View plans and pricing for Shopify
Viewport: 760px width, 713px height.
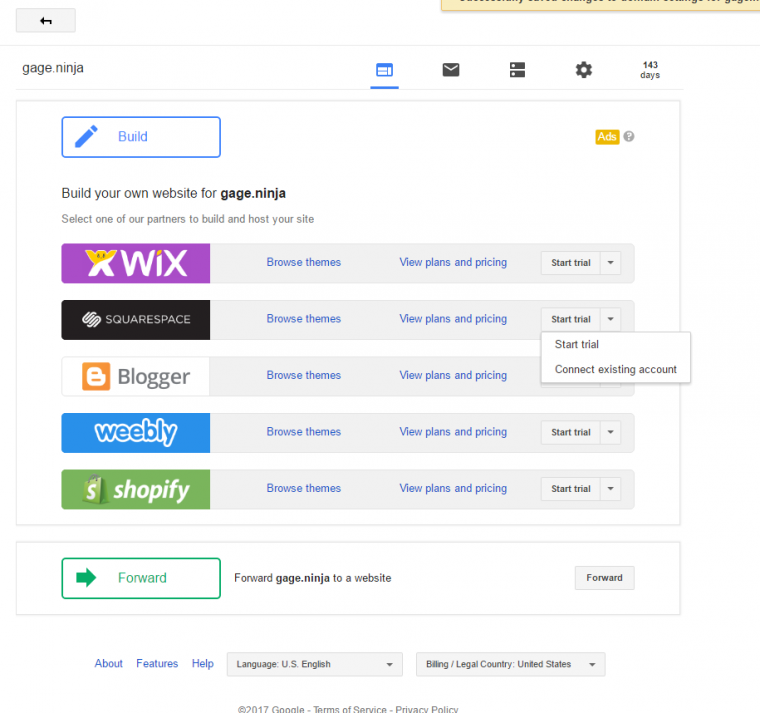[453, 489]
